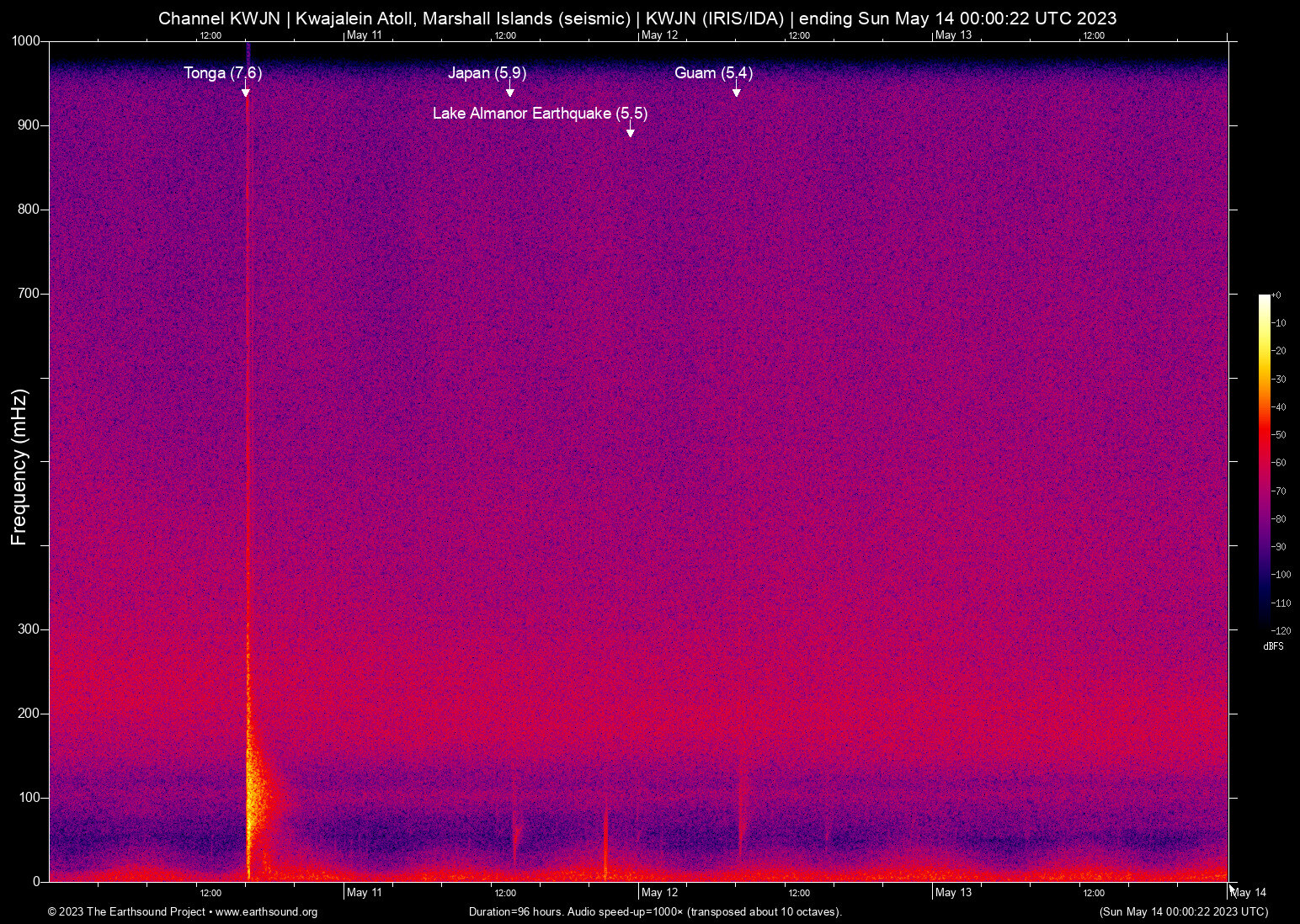Click the Earthsound Project copyright notice

[126, 912]
